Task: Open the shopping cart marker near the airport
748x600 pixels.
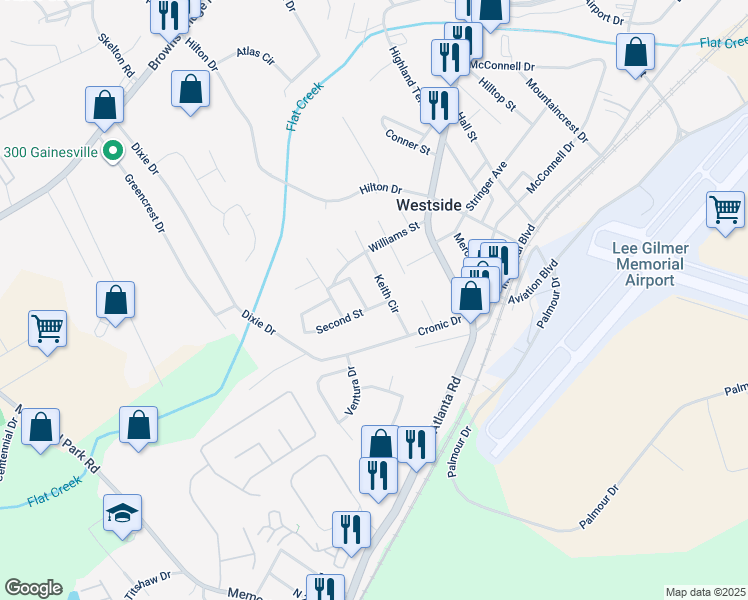Action: [725, 213]
